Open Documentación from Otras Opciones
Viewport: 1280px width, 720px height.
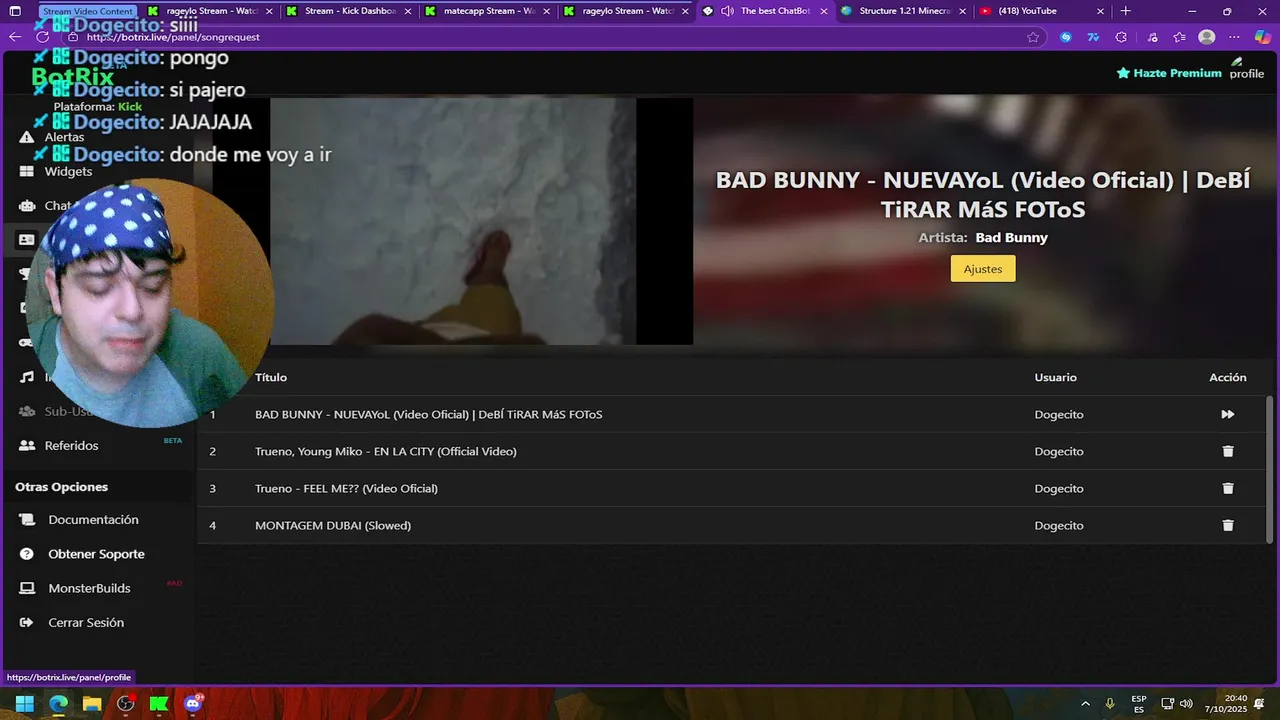93,520
